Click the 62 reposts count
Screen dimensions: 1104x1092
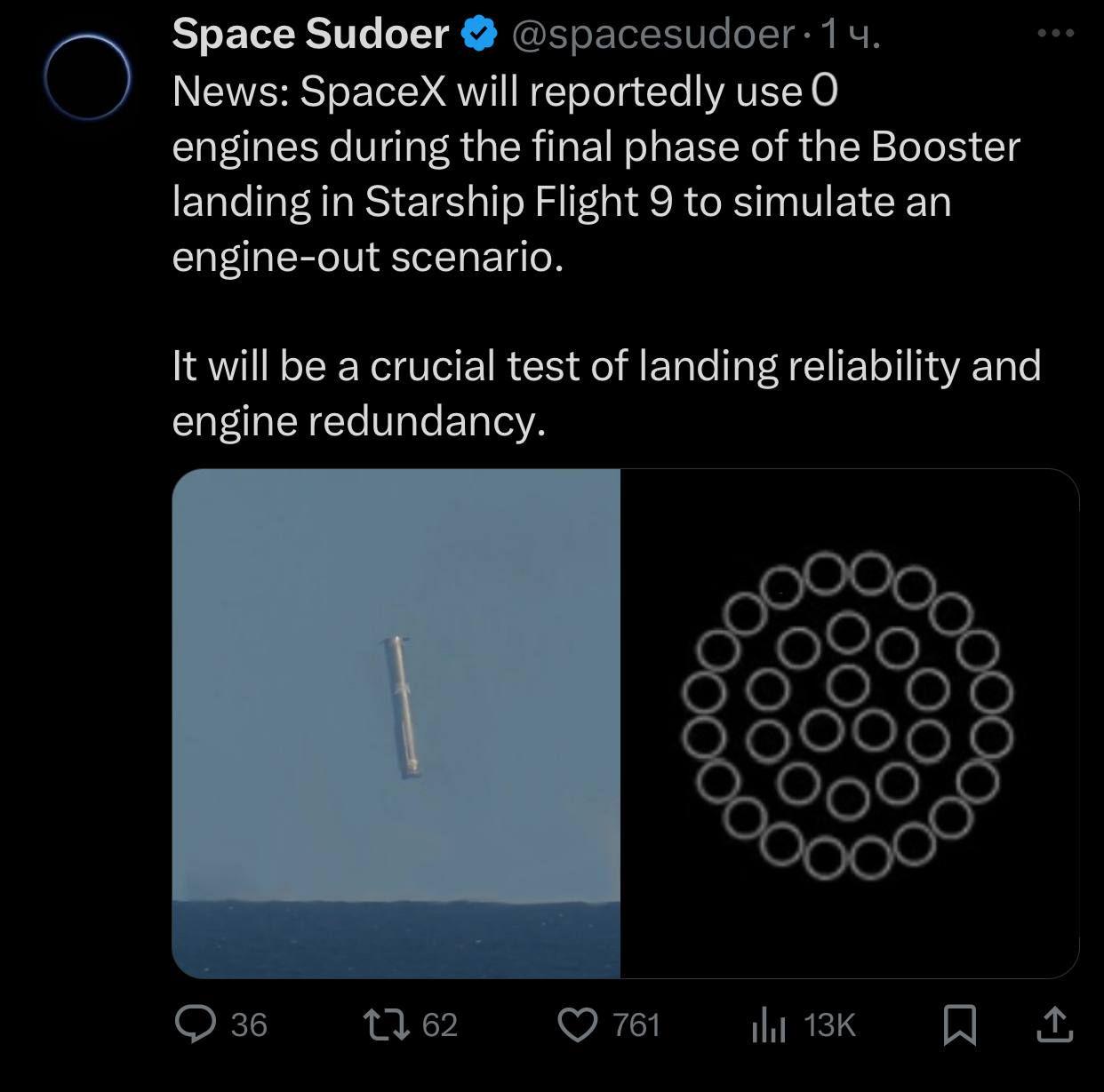(x=439, y=1025)
